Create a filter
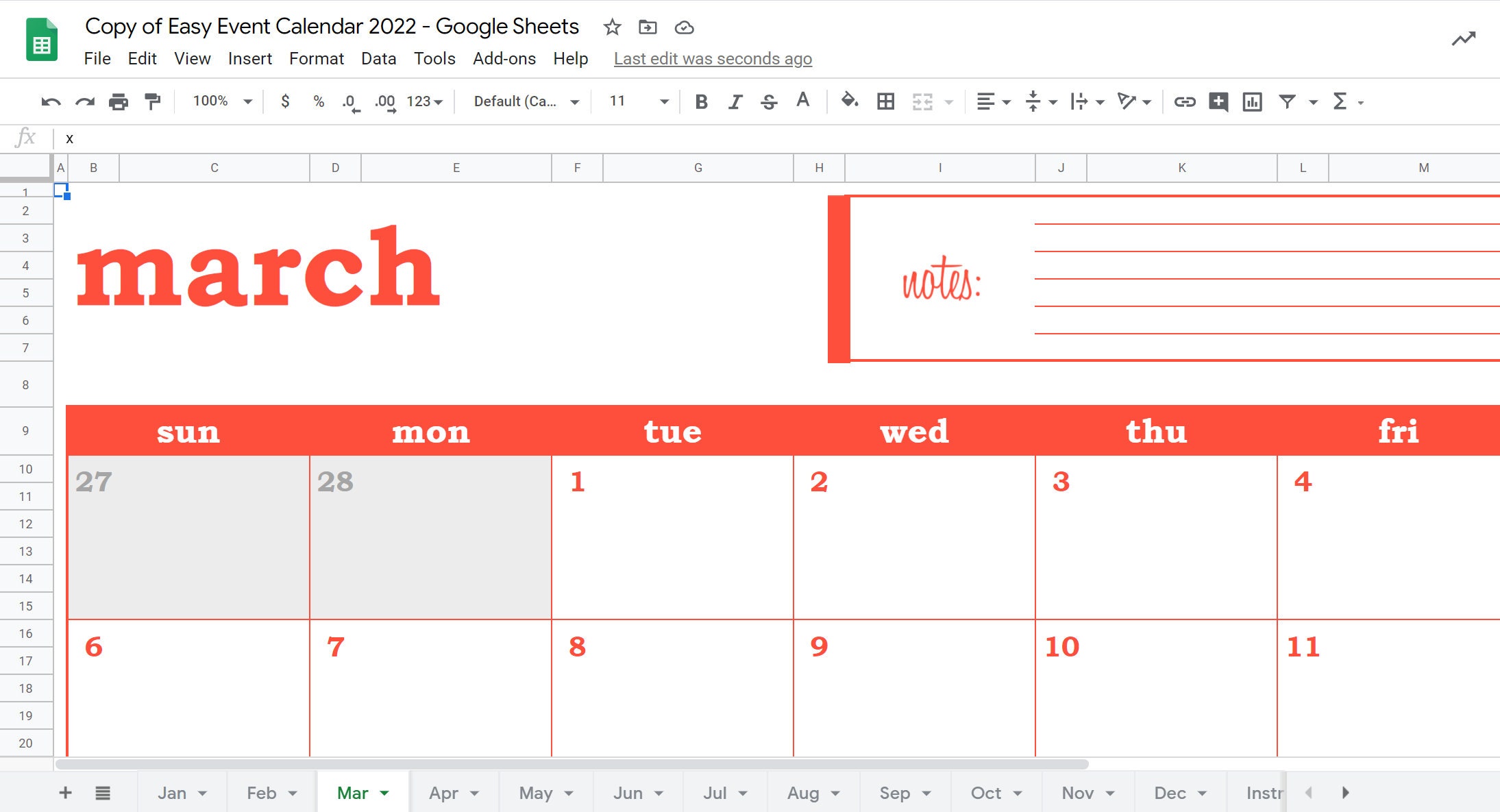 (x=1287, y=102)
